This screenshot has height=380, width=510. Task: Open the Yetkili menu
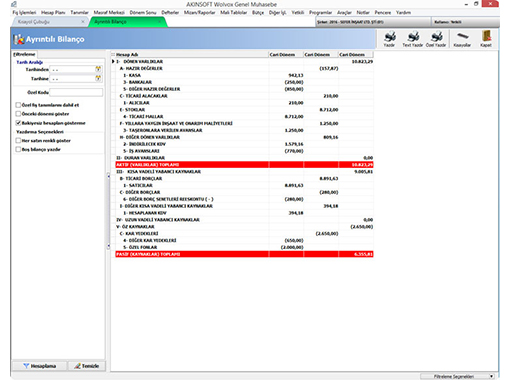(298, 12)
